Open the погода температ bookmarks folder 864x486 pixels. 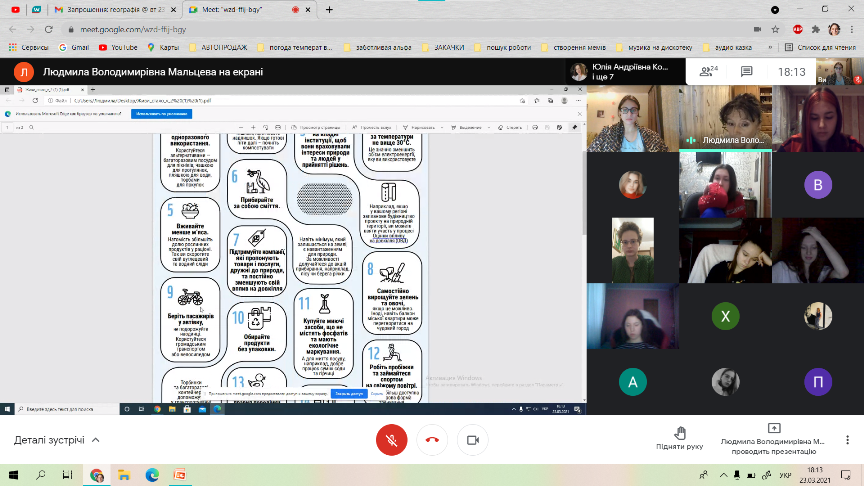(295, 47)
